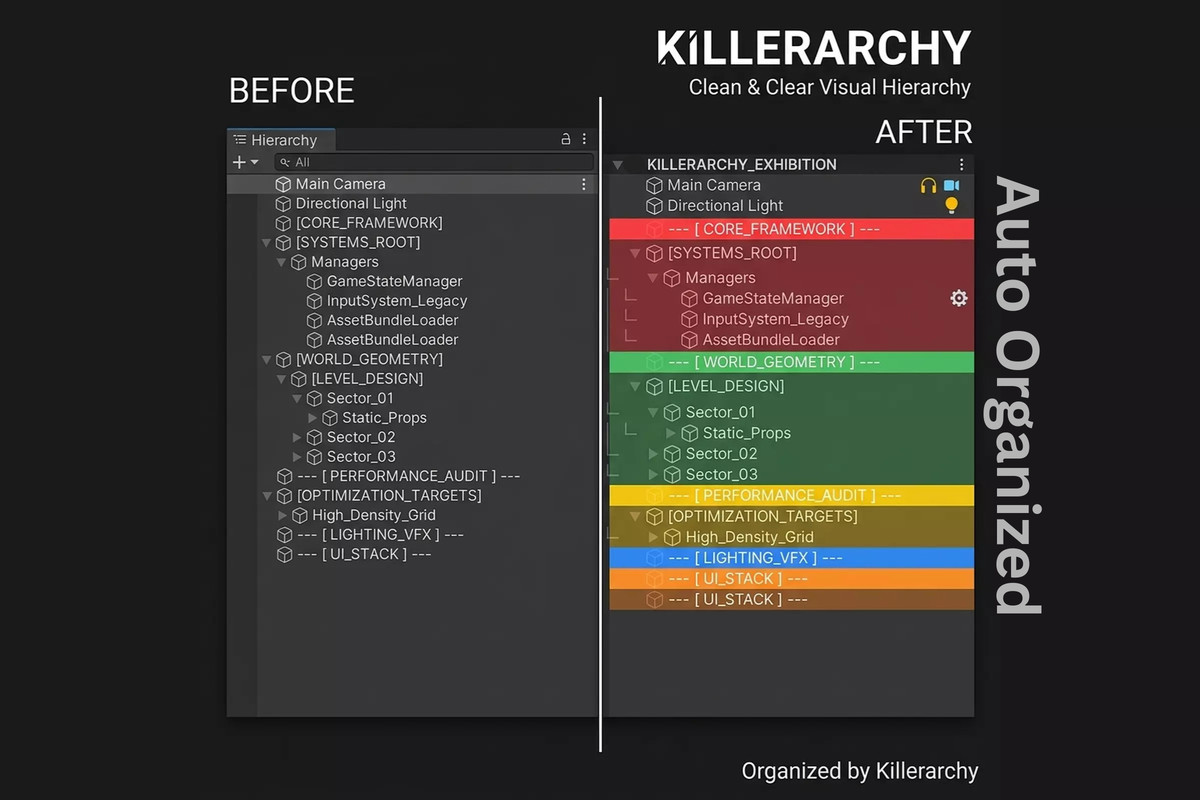The width and height of the screenshot is (1200, 800).
Task: Click the cube icon of After Static_Props
Action: 689,433
